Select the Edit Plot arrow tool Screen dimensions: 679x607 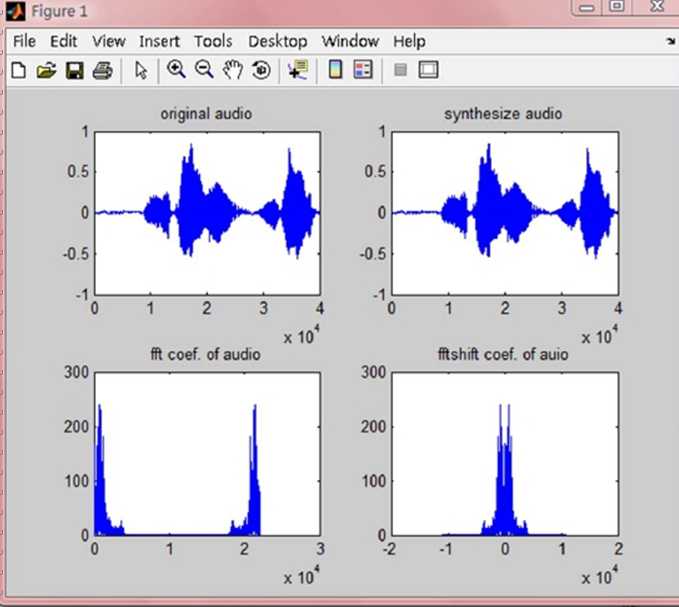[x=141, y=70]
